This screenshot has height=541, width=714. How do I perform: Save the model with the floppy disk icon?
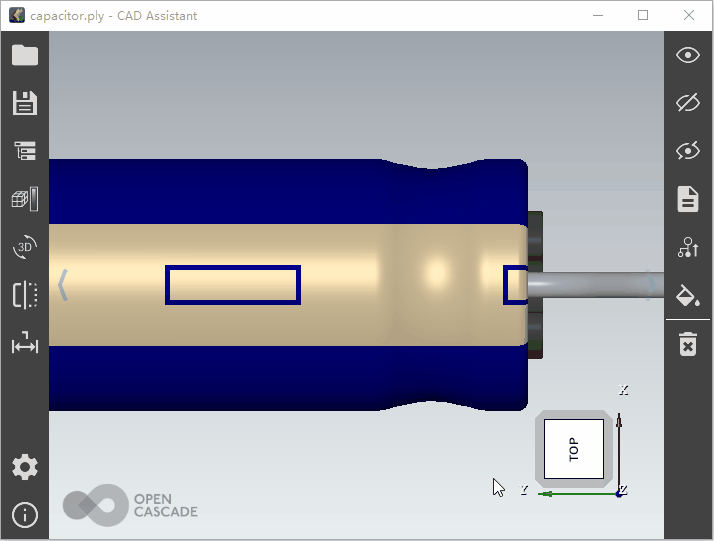(x=25, y=102)
